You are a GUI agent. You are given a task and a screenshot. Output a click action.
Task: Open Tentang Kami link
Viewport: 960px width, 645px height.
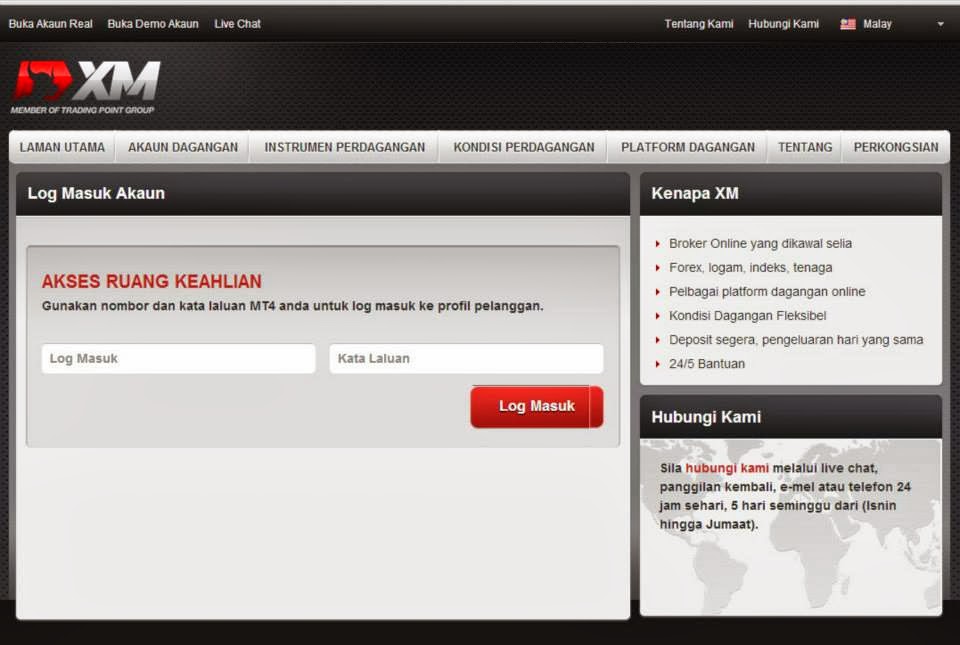click(x=699, y=24)
